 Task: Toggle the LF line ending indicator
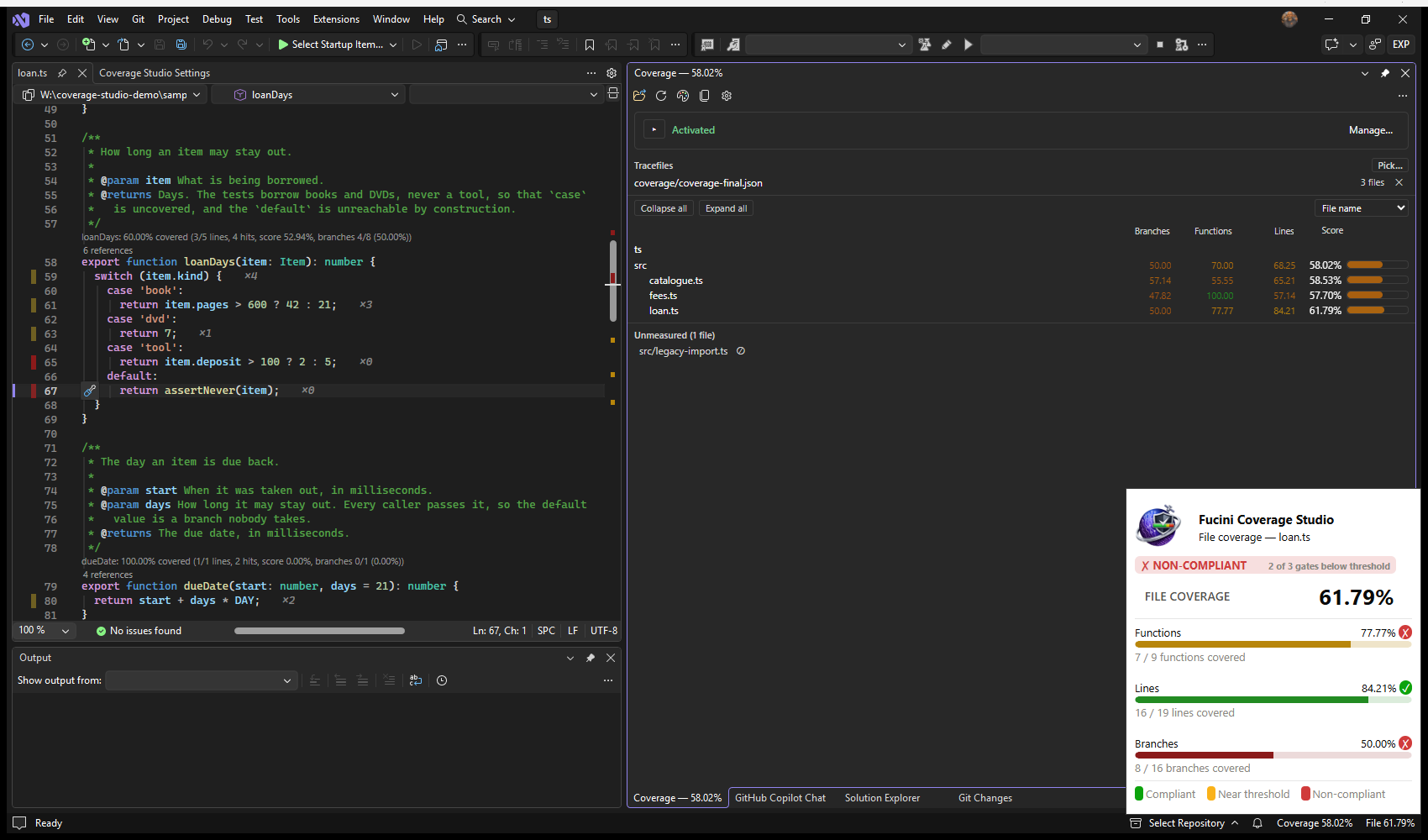point(573,631)
